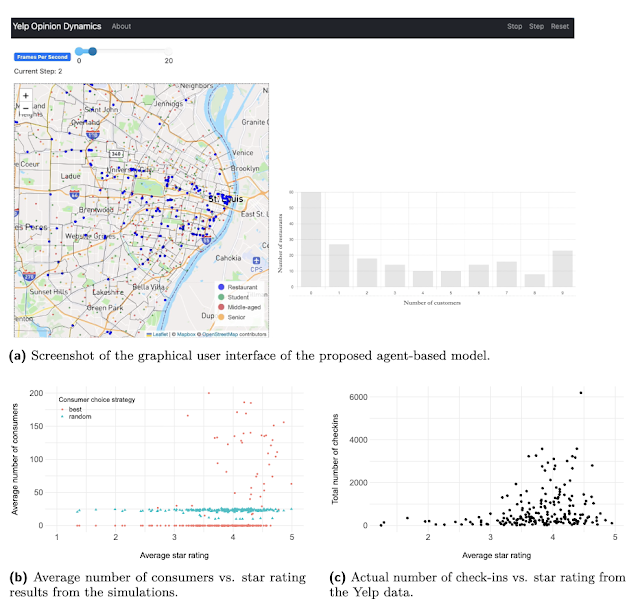Screen dimensions: 640x610
Task: Click the map zoom out minus button
Action: pyautogui.click(x=26, y=108)
